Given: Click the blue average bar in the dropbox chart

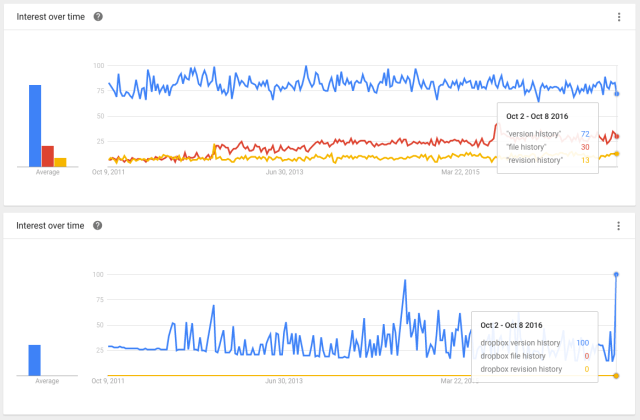Looking at the screenshot, I should 35,360.
